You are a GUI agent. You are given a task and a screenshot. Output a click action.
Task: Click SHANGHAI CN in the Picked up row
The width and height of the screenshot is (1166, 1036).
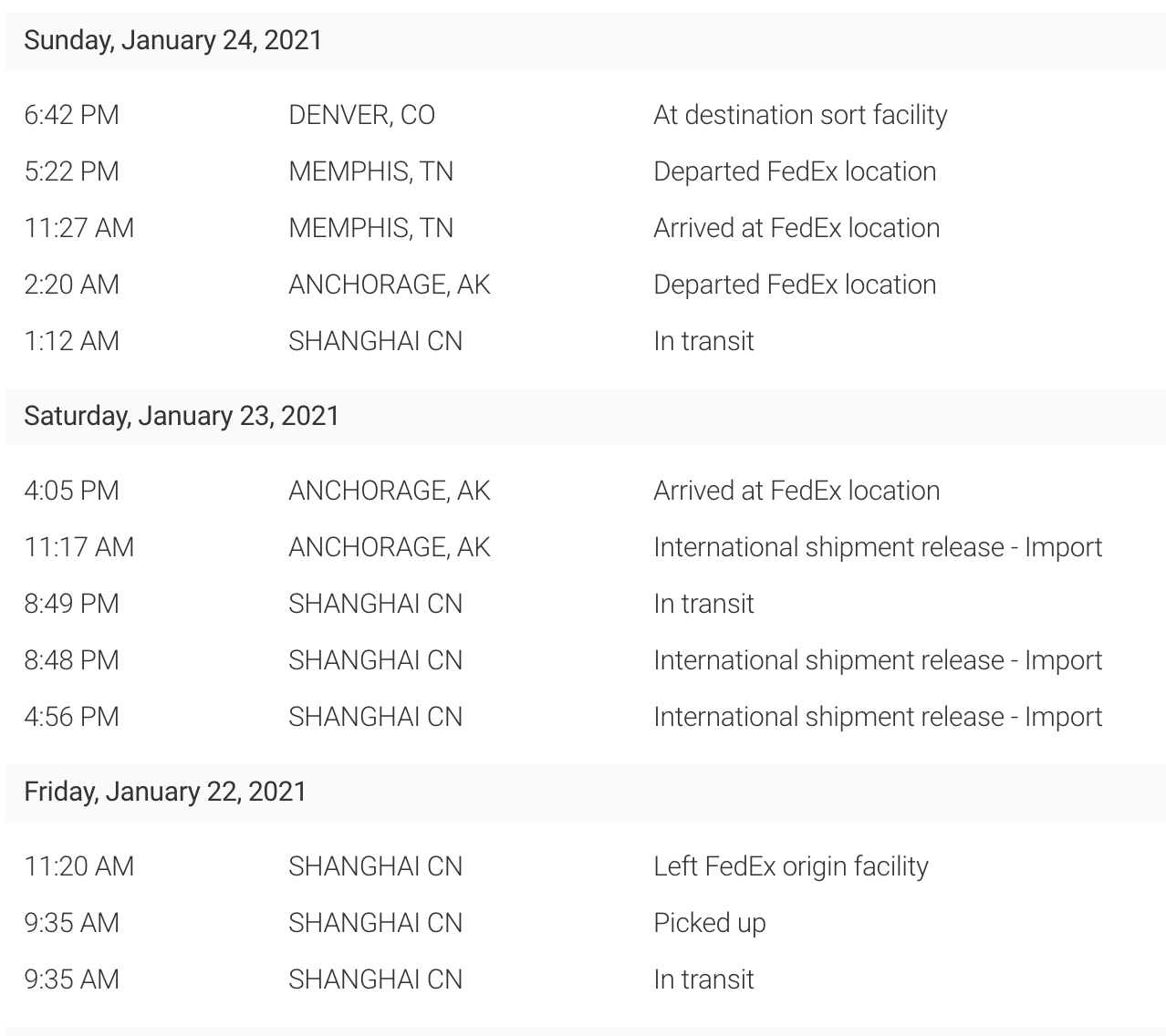pos(375,923)
